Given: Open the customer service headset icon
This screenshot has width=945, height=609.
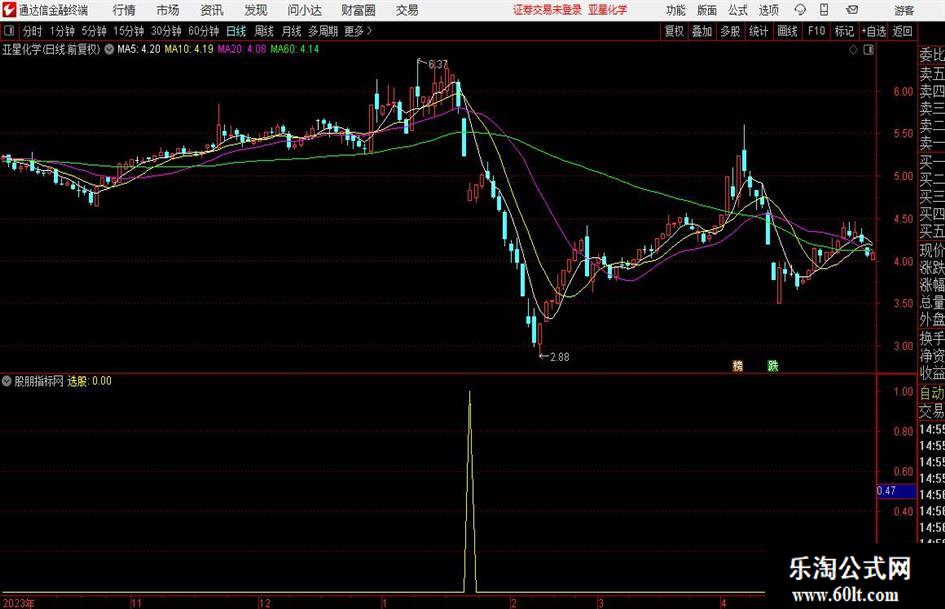Looking at the screenshot, I should (800, 10).
